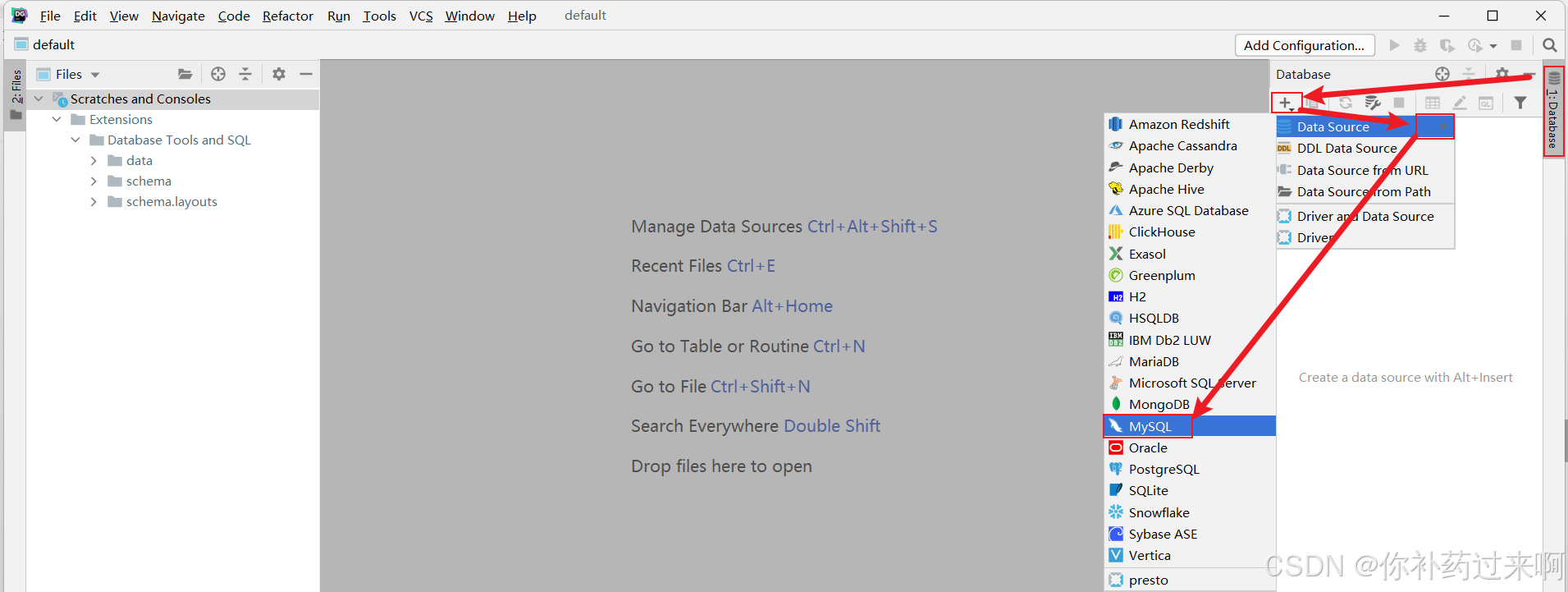Expand the schema.layouts folder
Image resolution: width=1568 pixels, height=592 pixels.
[94, 201]
